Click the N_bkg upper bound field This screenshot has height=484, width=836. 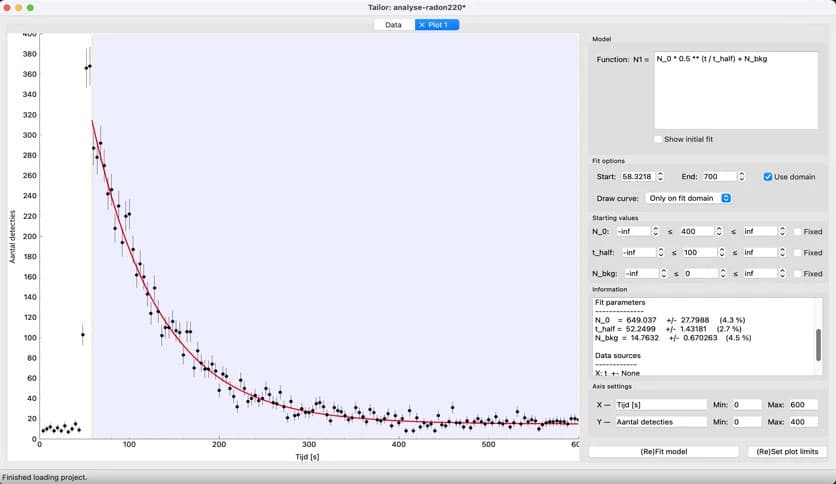[x=760, y=273]
